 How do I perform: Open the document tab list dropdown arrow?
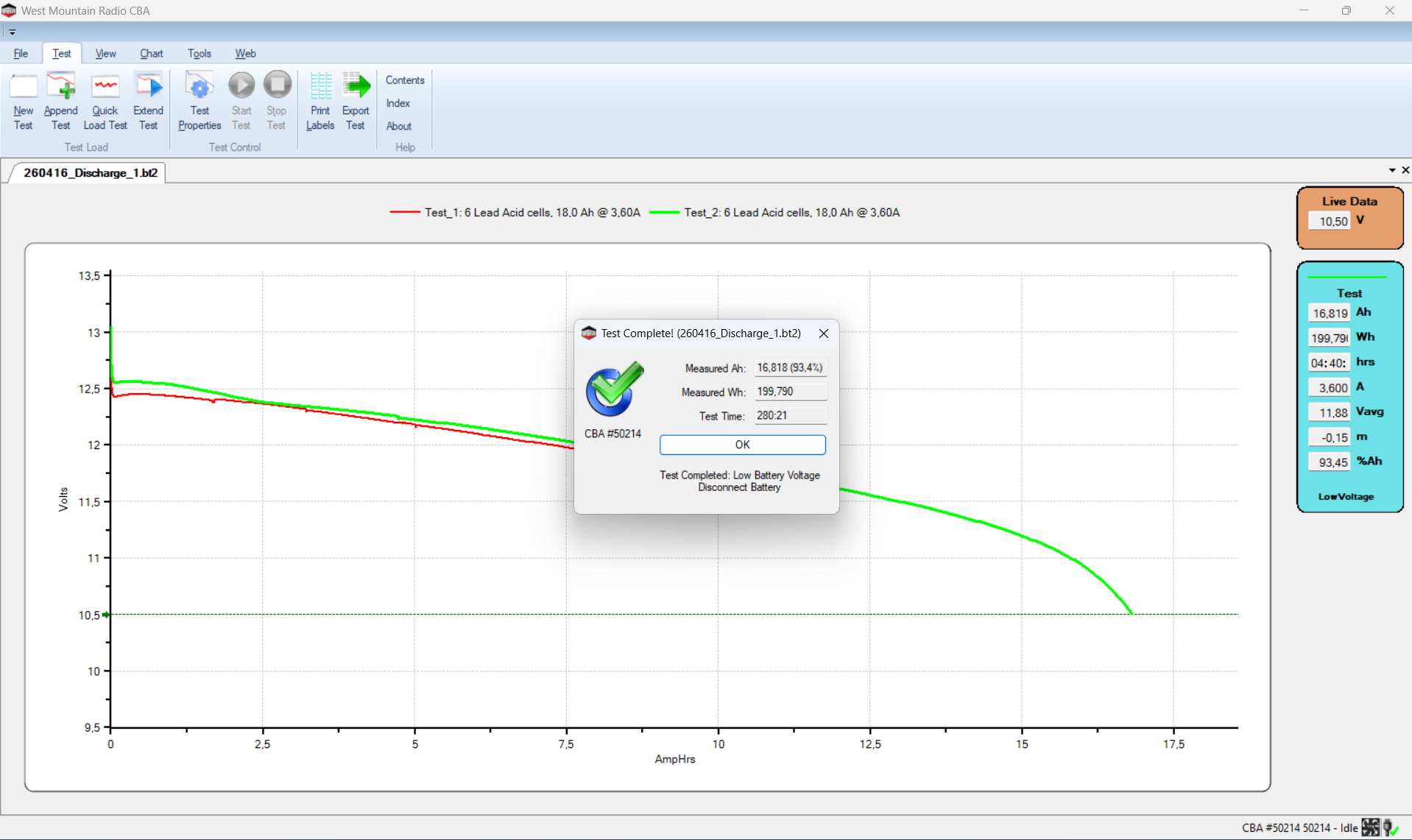click(1392, 170)
